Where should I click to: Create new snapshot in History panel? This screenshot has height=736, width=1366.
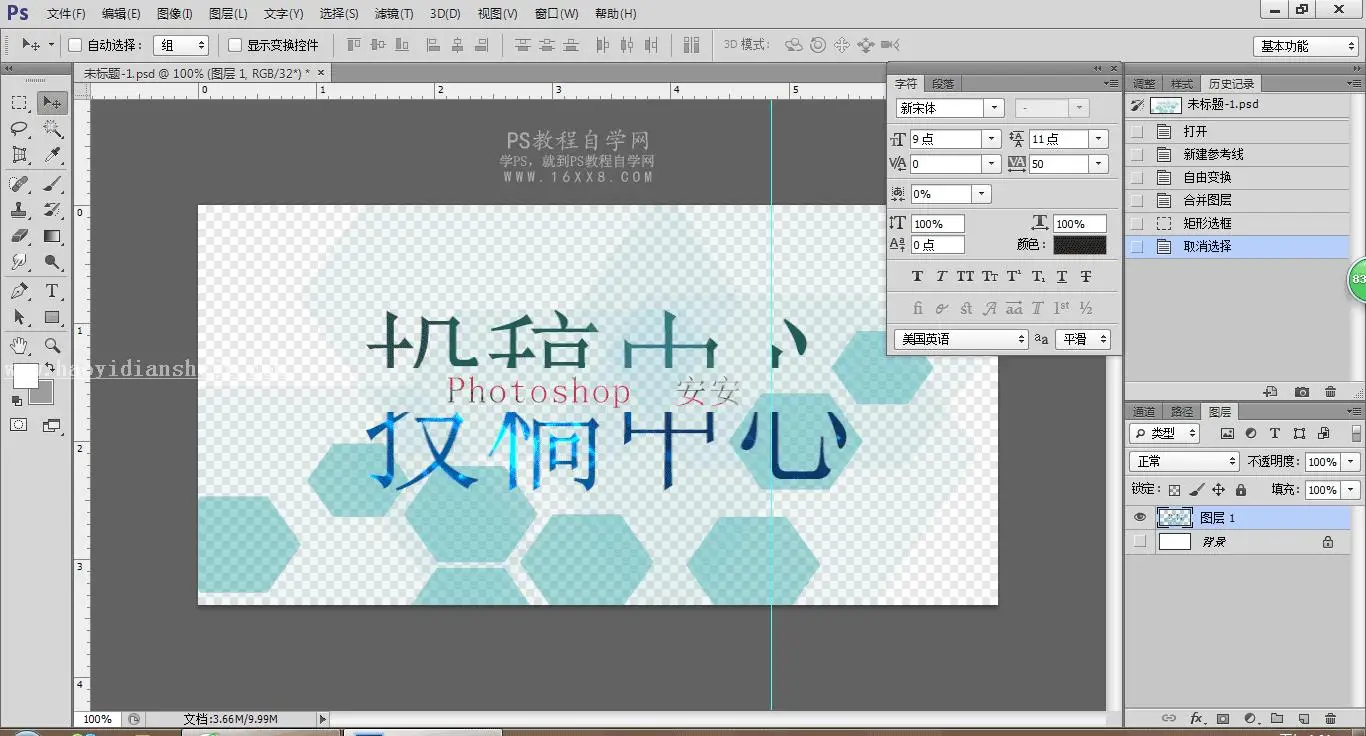click(1301, 392)
